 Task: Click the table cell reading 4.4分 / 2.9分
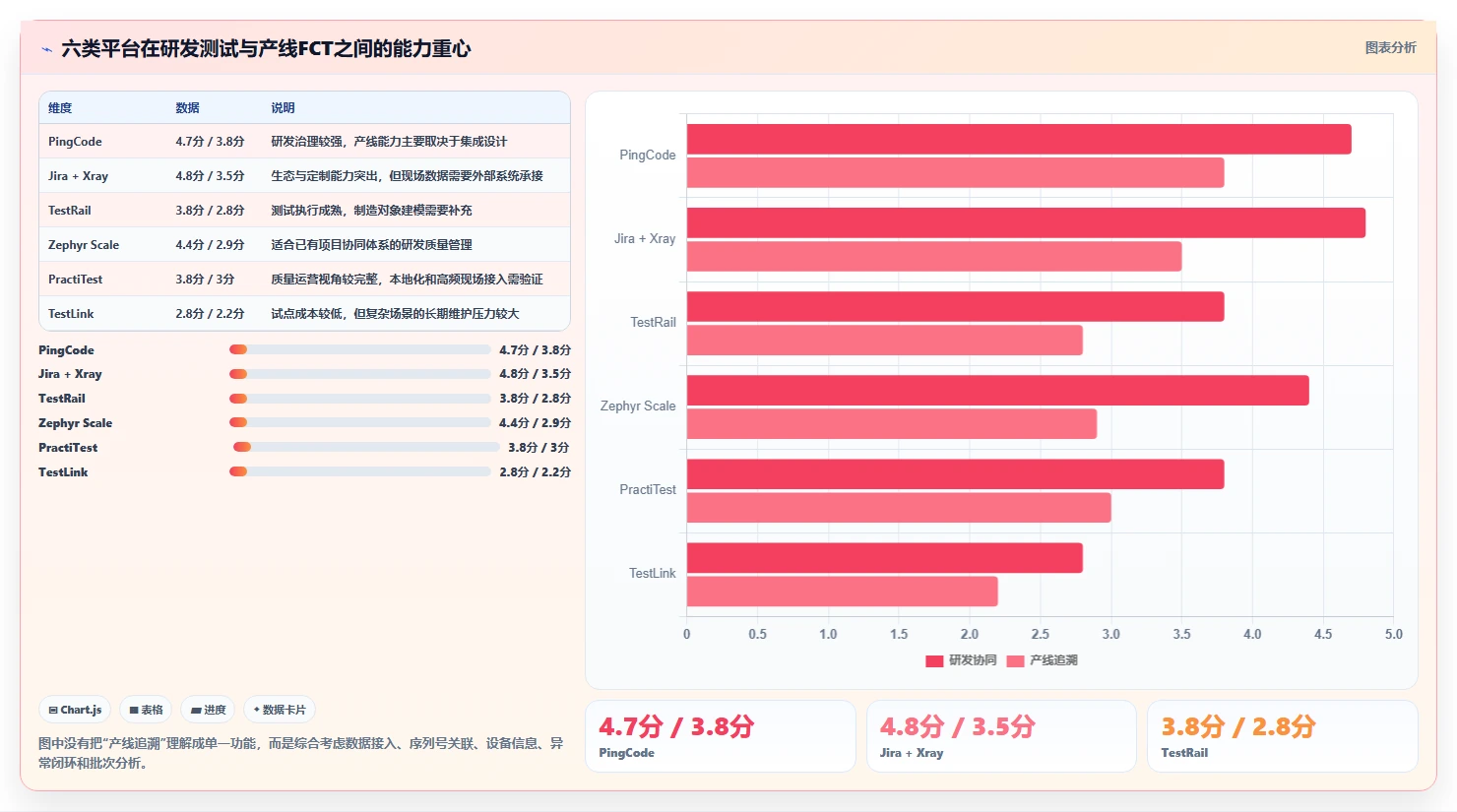coord(211,245)
